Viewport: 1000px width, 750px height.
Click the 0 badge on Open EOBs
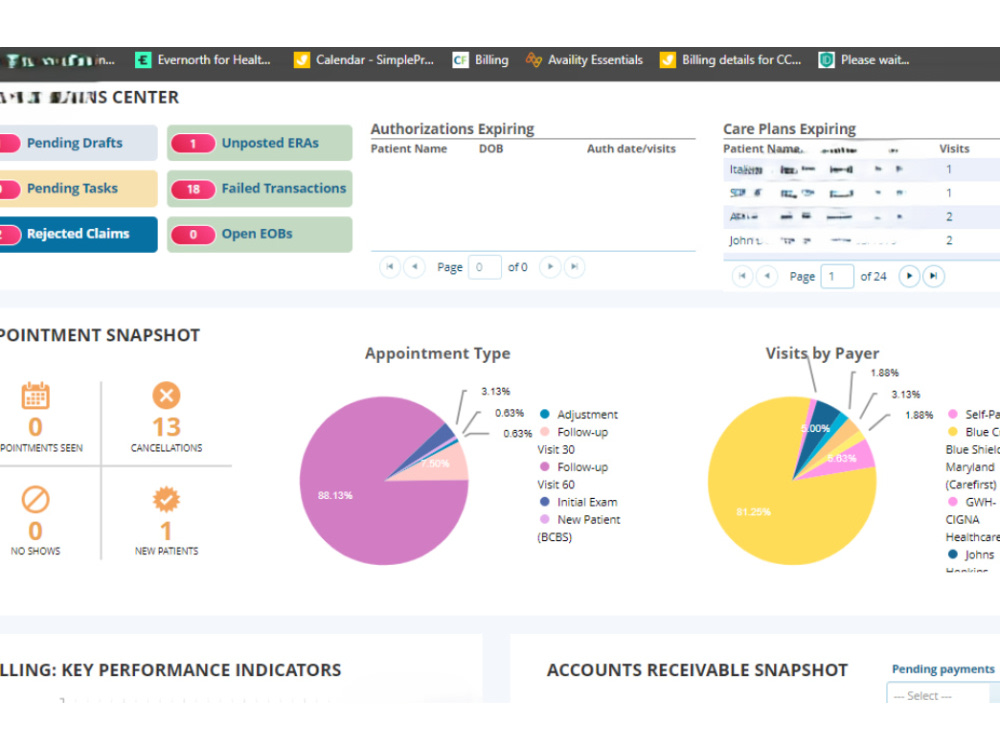tap(193, 235)
